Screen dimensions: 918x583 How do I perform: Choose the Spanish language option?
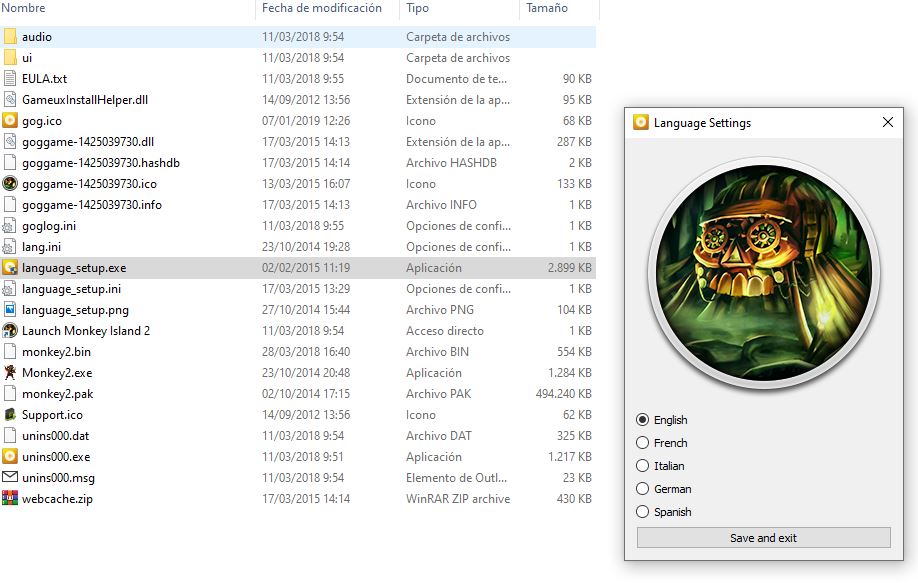point(642,512)
